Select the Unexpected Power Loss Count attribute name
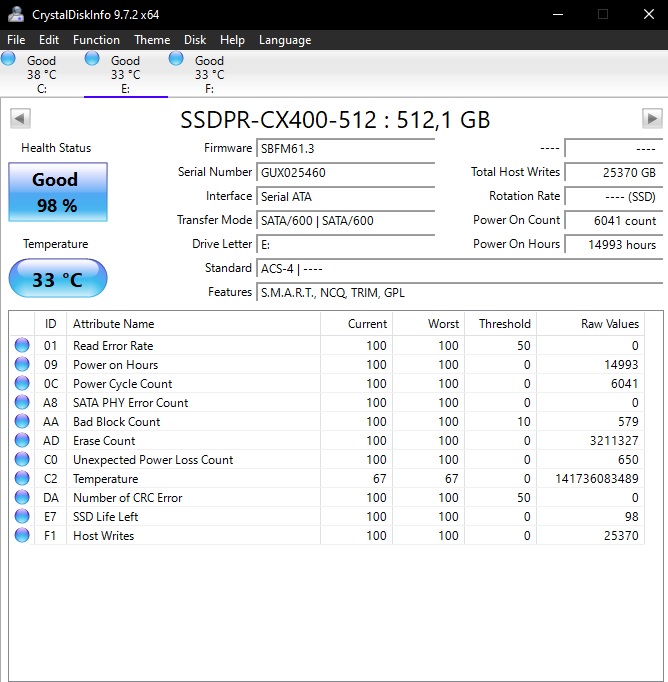This screenshot has height=682, width=668. (x=153, y=460)
